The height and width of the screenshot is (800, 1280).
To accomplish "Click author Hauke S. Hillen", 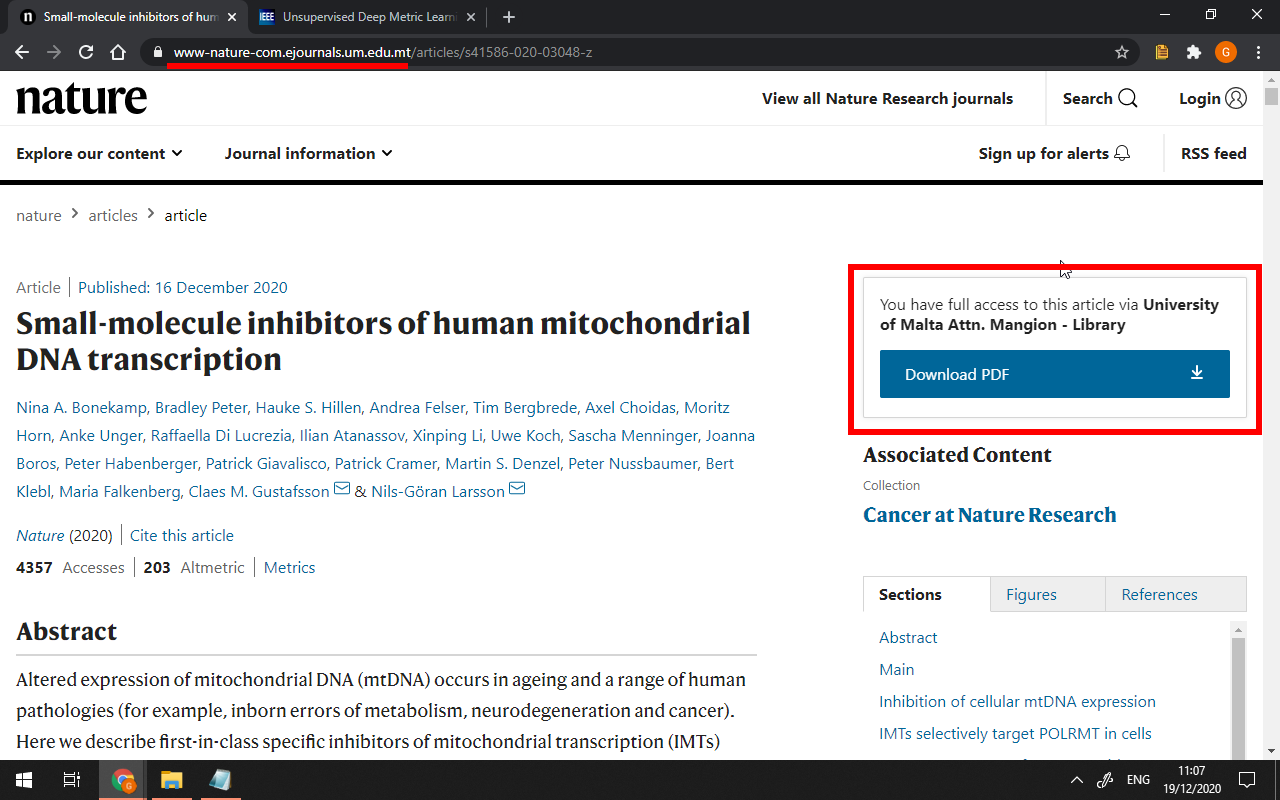I will point(308,407).
